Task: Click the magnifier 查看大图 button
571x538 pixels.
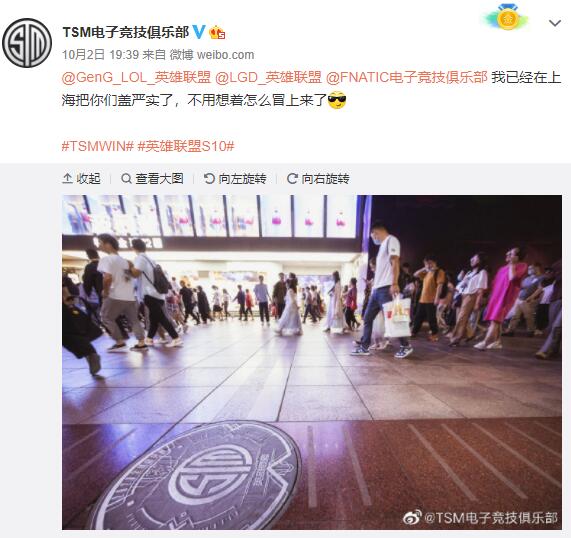Action: [x=152, y=178]
